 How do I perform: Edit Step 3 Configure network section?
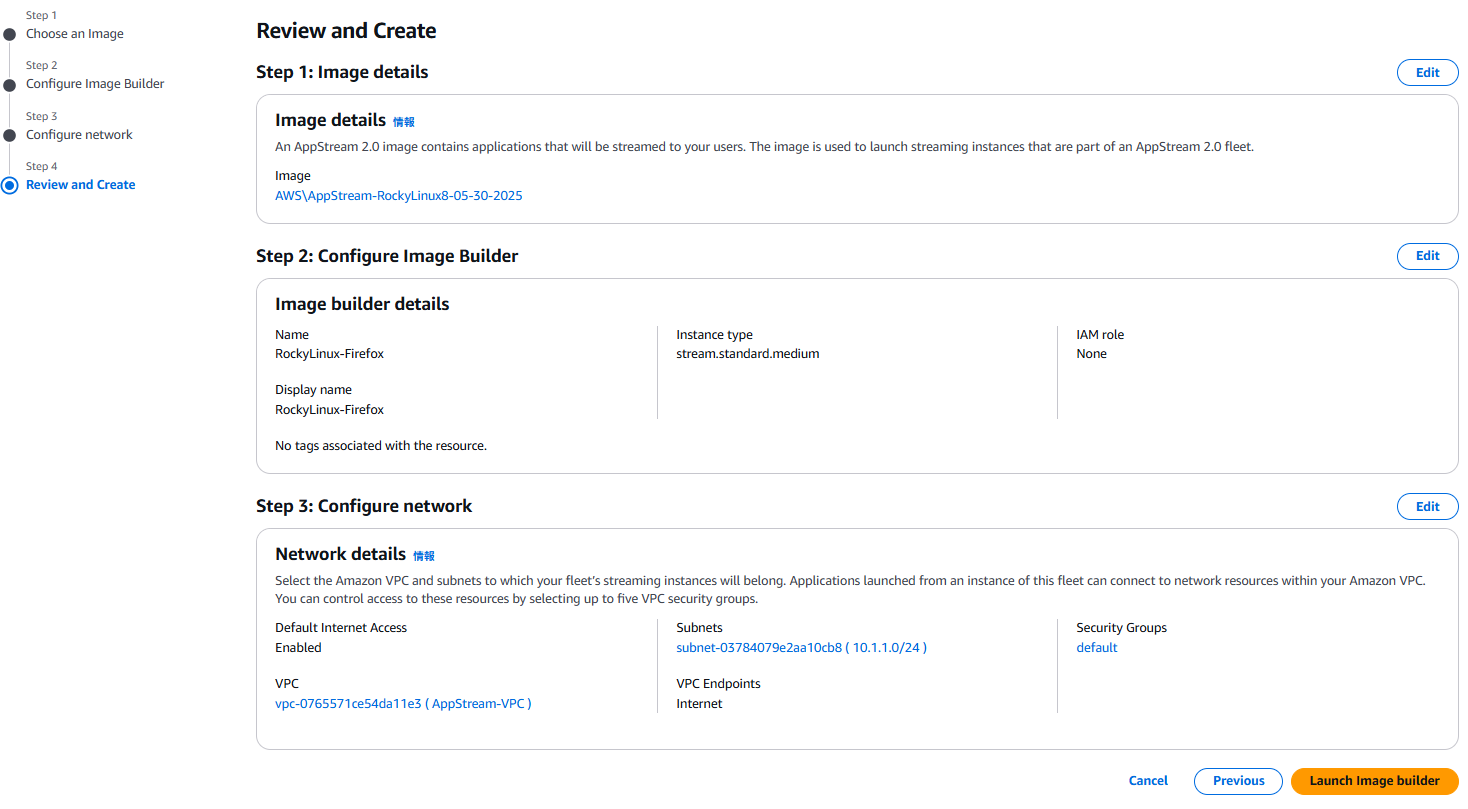click(x=1427, y=506)
